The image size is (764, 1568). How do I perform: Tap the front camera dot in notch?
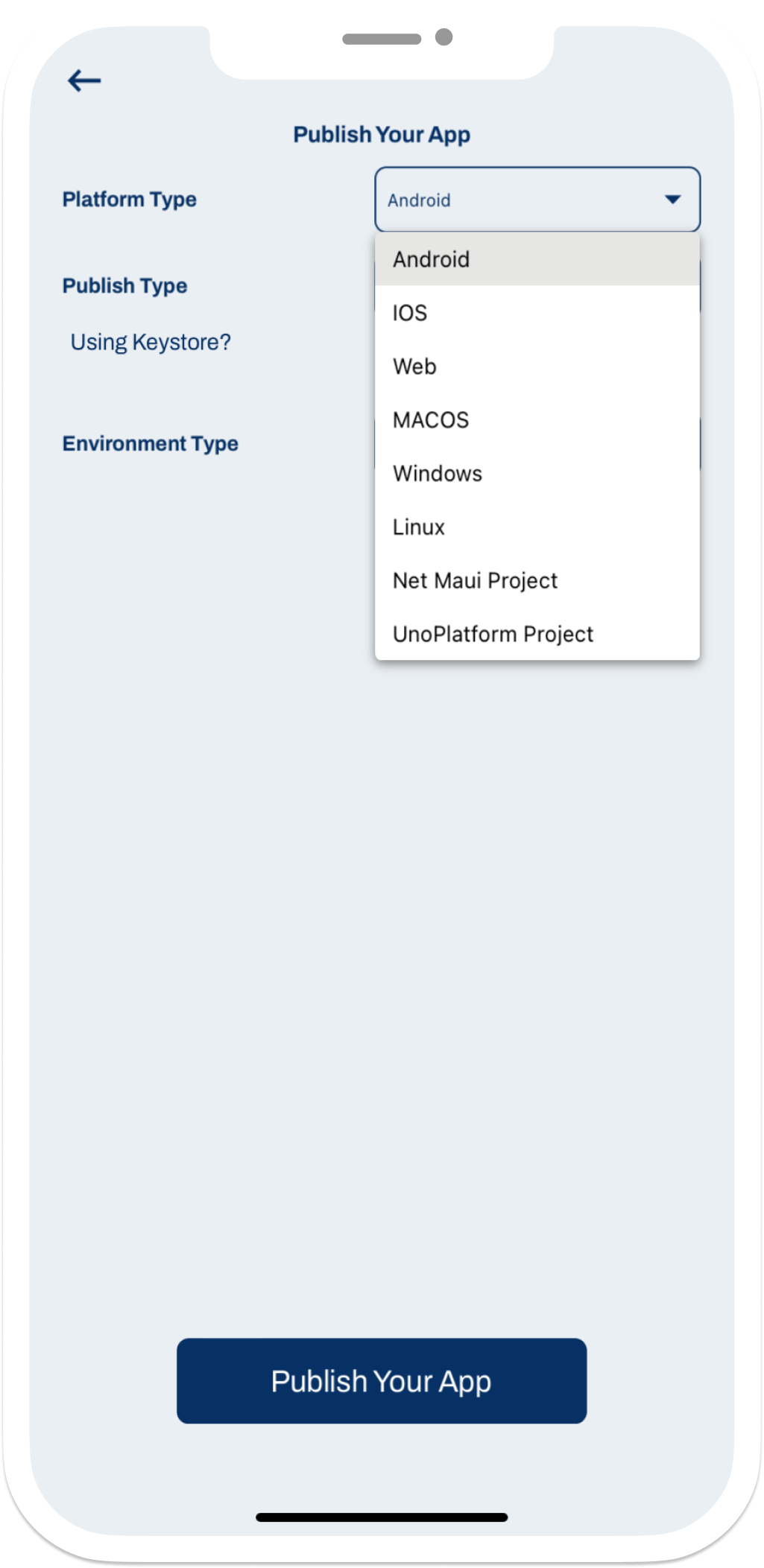click(x=444, y=37)
